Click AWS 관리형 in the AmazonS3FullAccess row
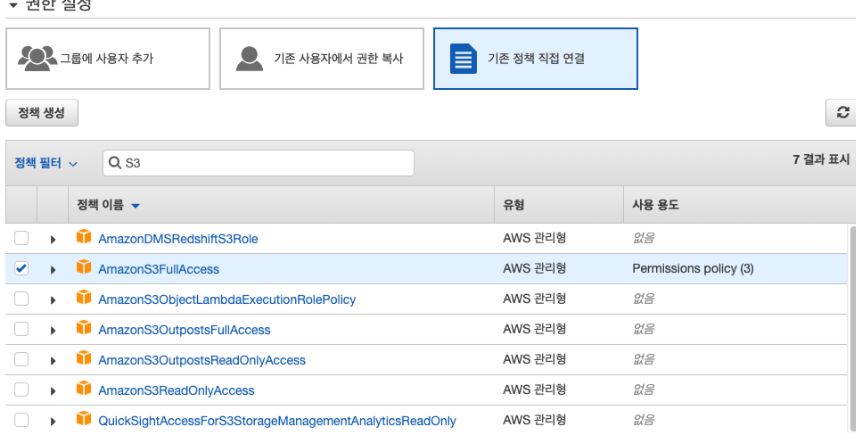Screen dimensions: 856x433 tap(534, 268)
